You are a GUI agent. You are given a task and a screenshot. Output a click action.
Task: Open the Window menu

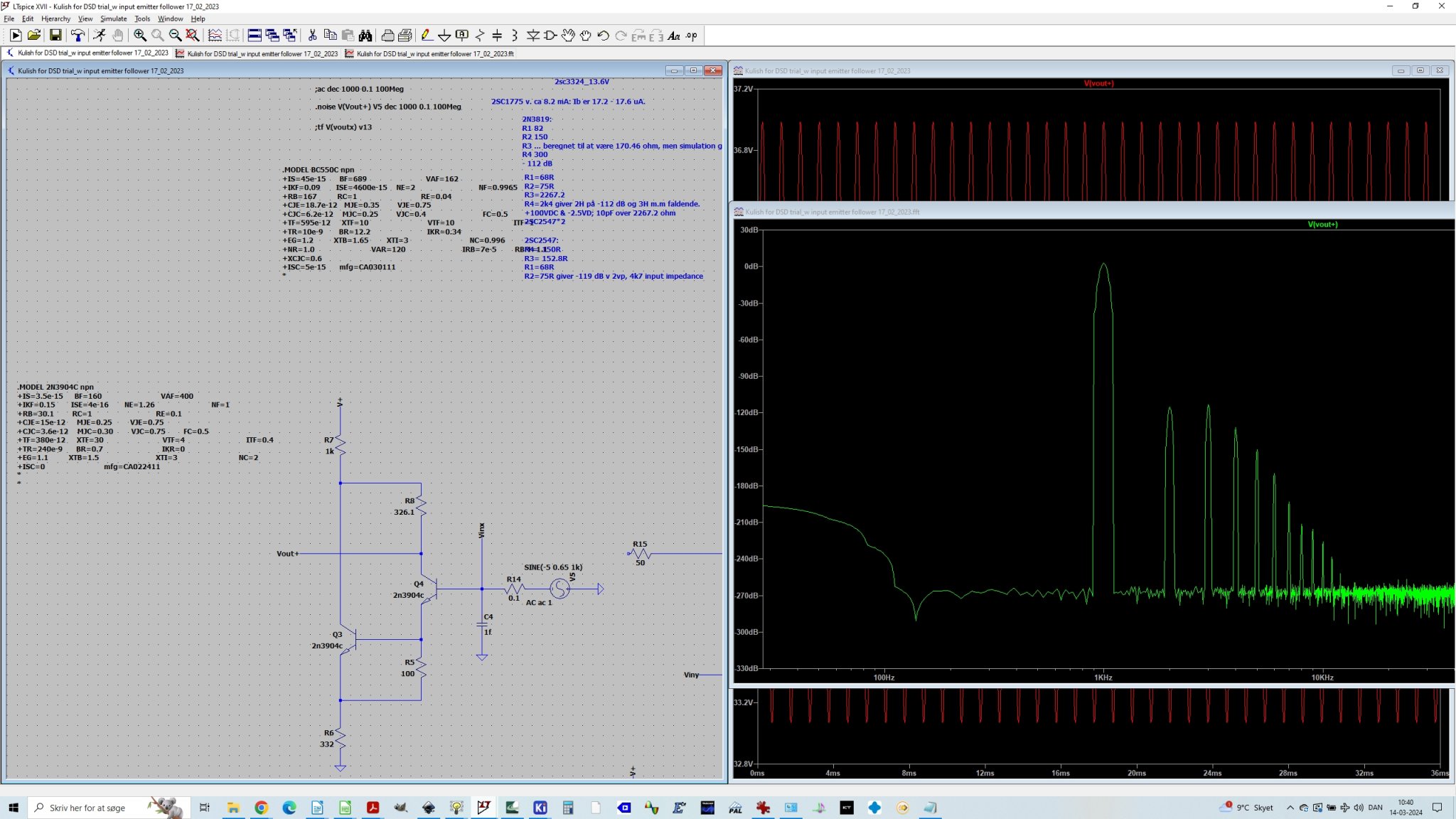coord(170,18)
